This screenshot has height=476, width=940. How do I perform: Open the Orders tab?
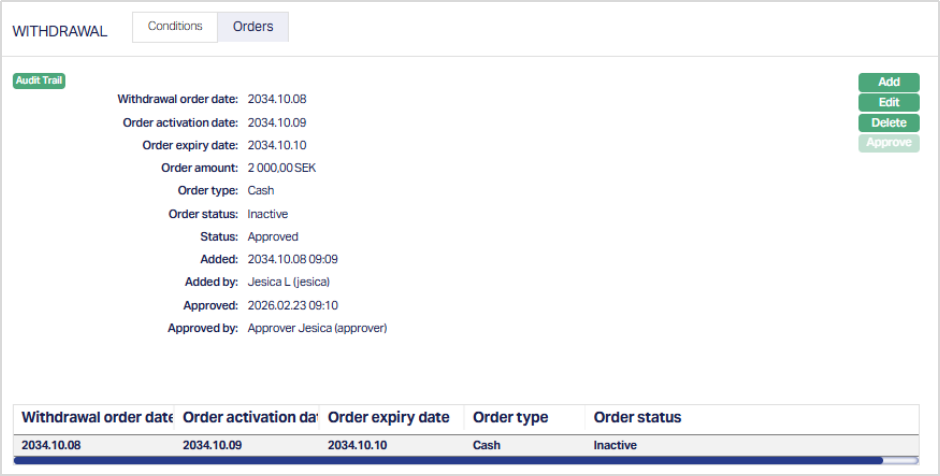coord(253,27)
